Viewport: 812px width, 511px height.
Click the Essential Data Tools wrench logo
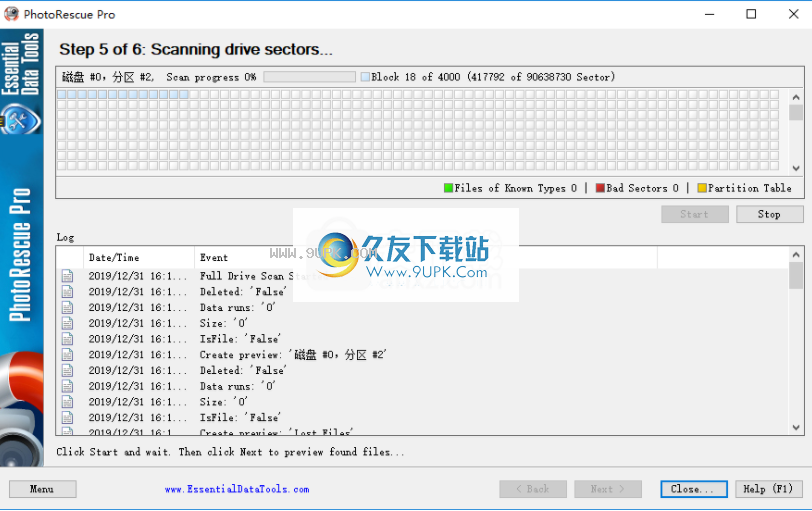20,119
